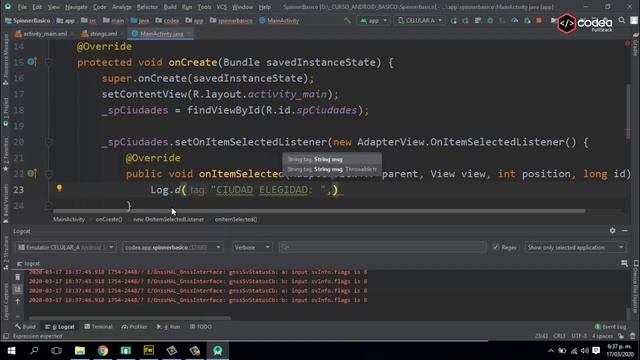Click the override gutter icon on line 15

[32, 62]
